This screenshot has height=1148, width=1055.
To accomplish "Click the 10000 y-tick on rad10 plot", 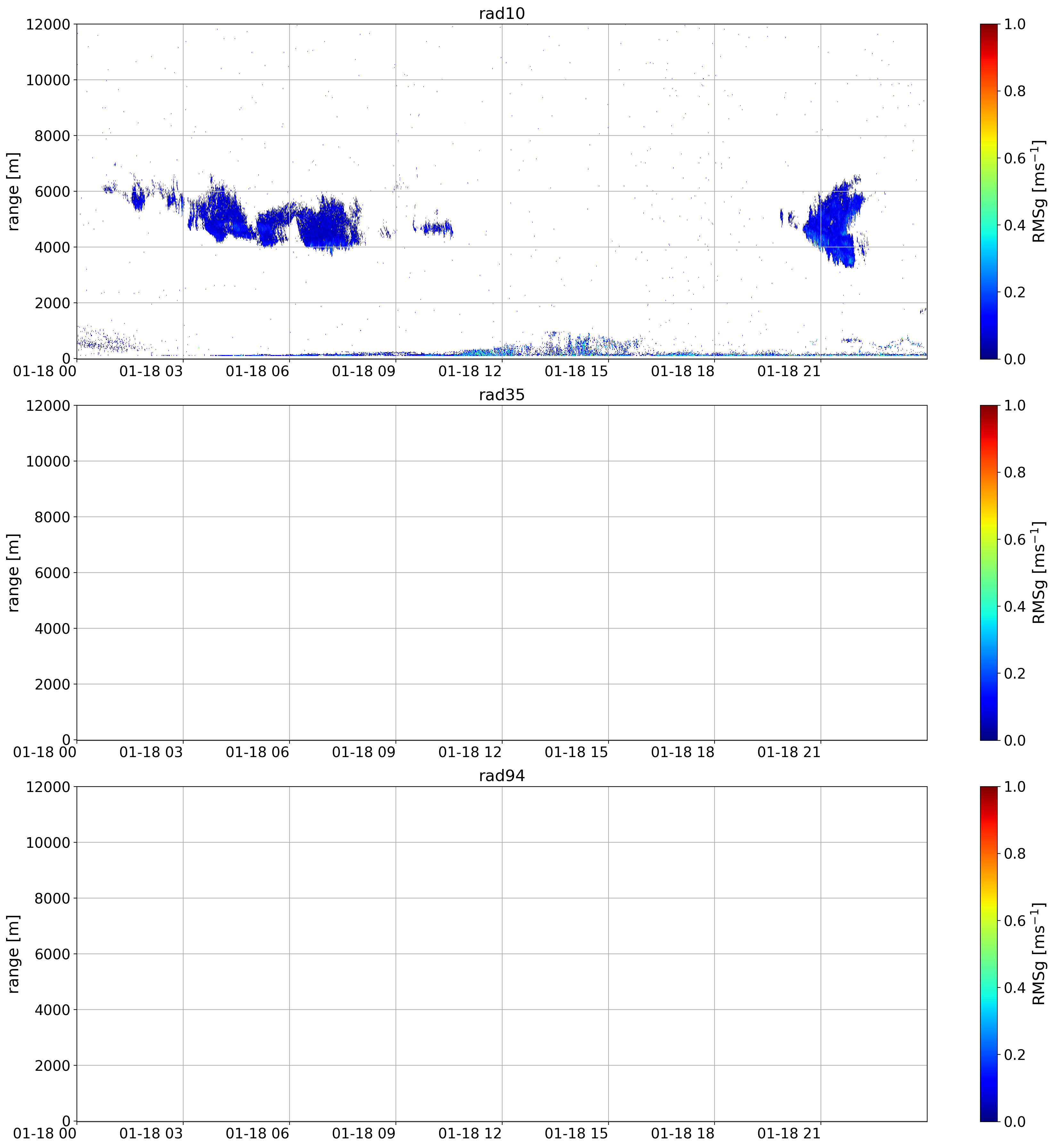I will (x=48, y=80).
